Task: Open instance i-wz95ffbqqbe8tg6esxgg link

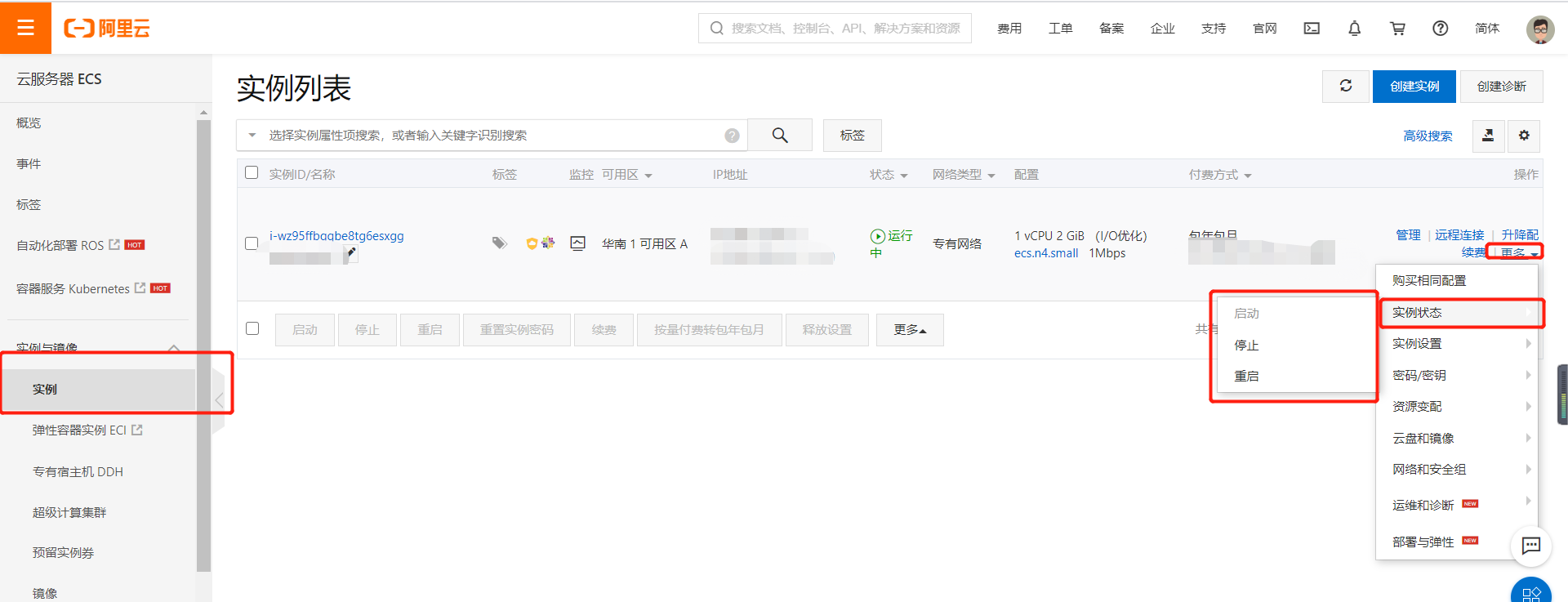Action: 336,236
